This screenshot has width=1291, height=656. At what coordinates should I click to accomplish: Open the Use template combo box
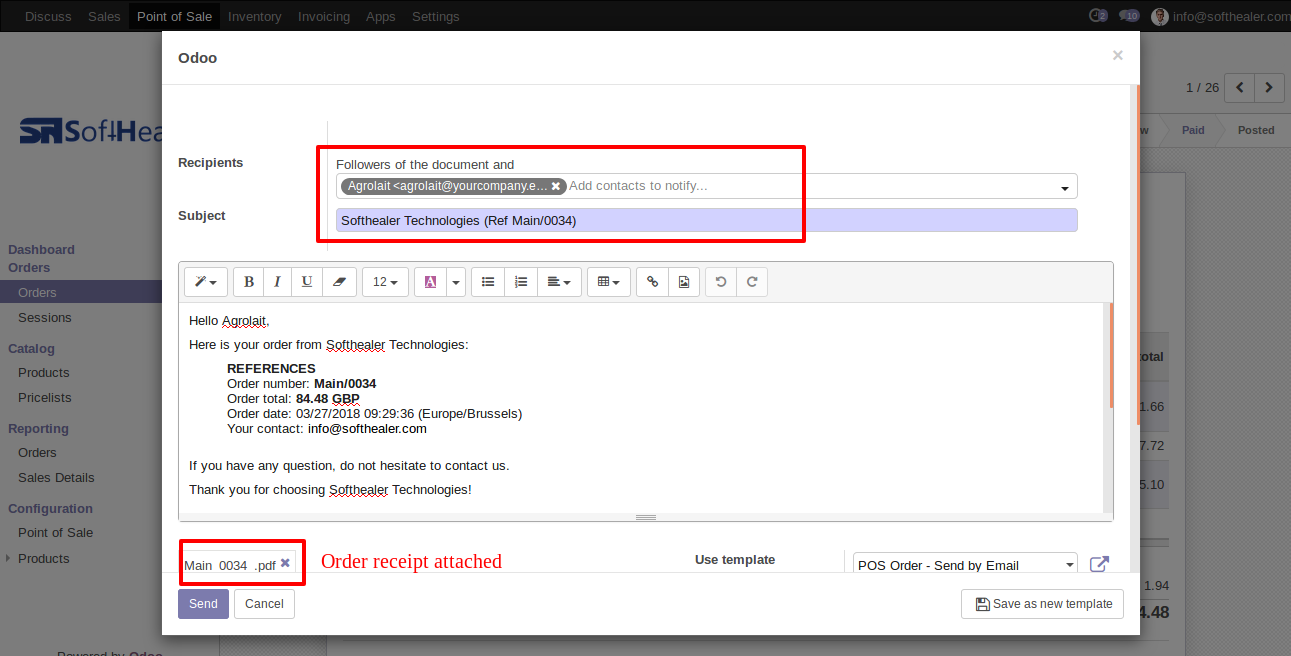[966, 565]
